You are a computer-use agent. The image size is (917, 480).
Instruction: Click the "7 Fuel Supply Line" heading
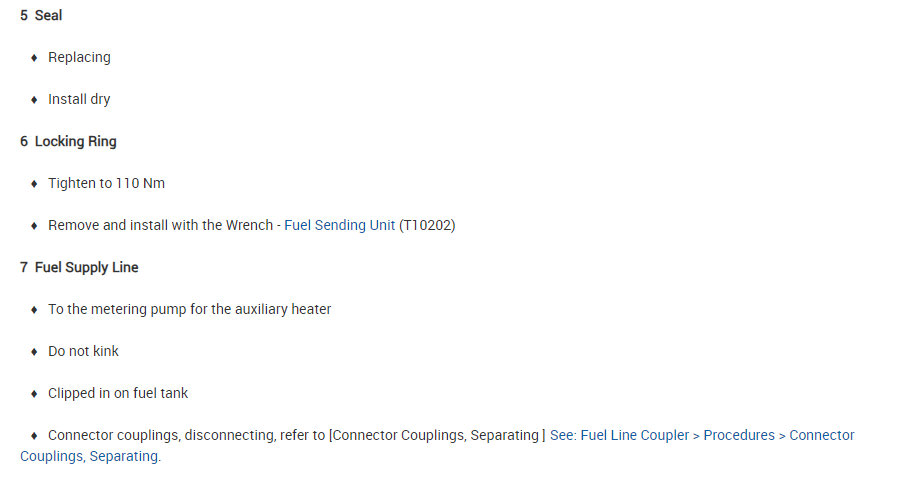click(79, 268)
